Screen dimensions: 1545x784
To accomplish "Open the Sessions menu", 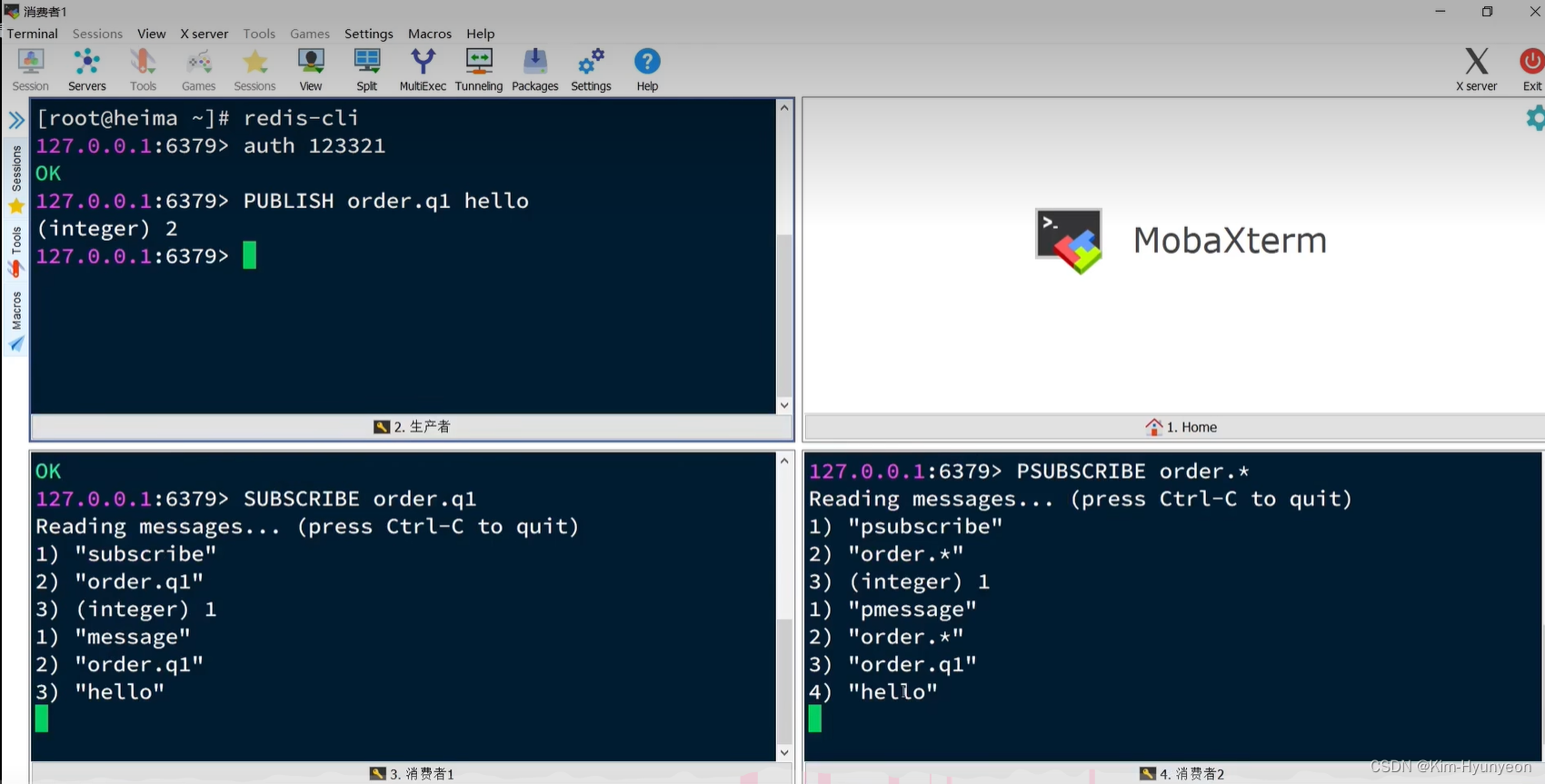I will point(97,34).
